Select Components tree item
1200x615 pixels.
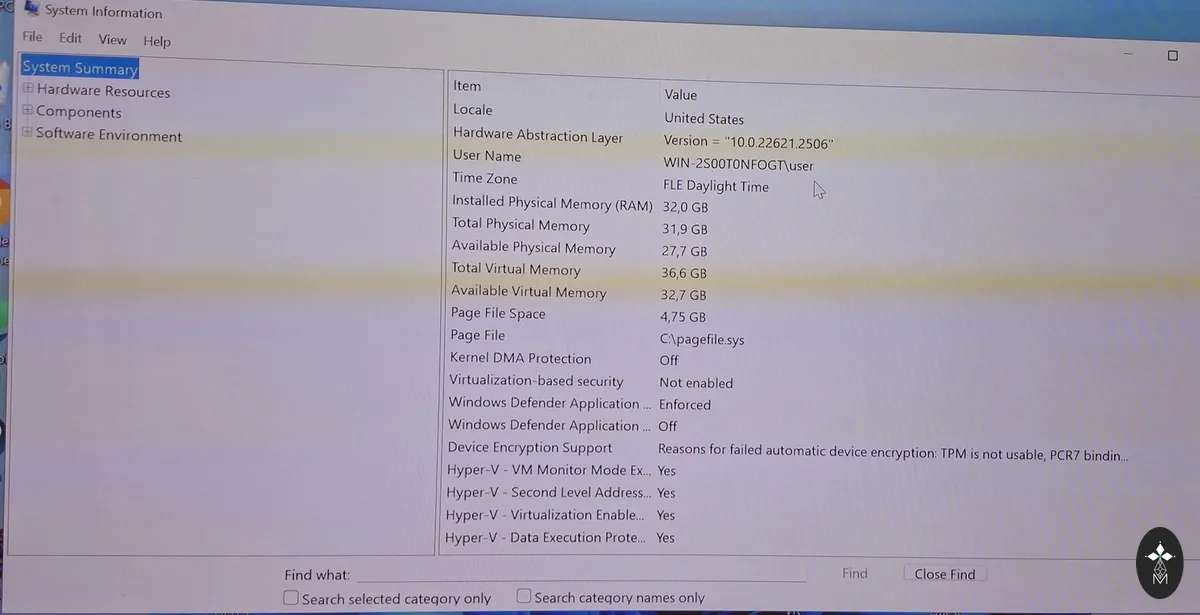coord(79,112)
